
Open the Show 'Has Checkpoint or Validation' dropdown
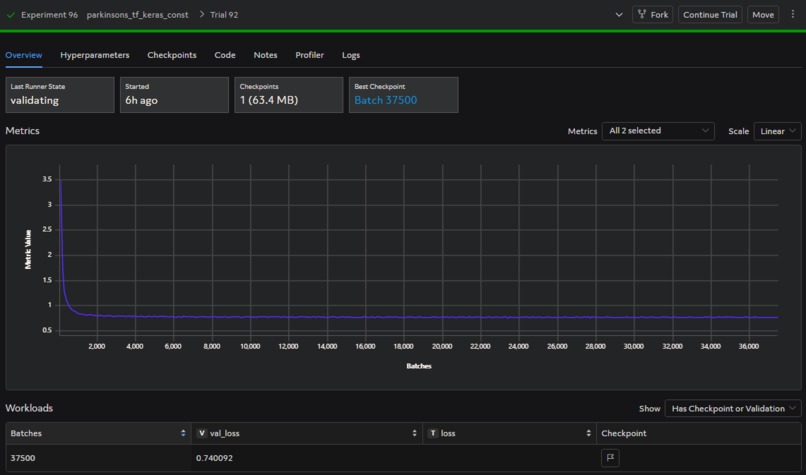733,408
